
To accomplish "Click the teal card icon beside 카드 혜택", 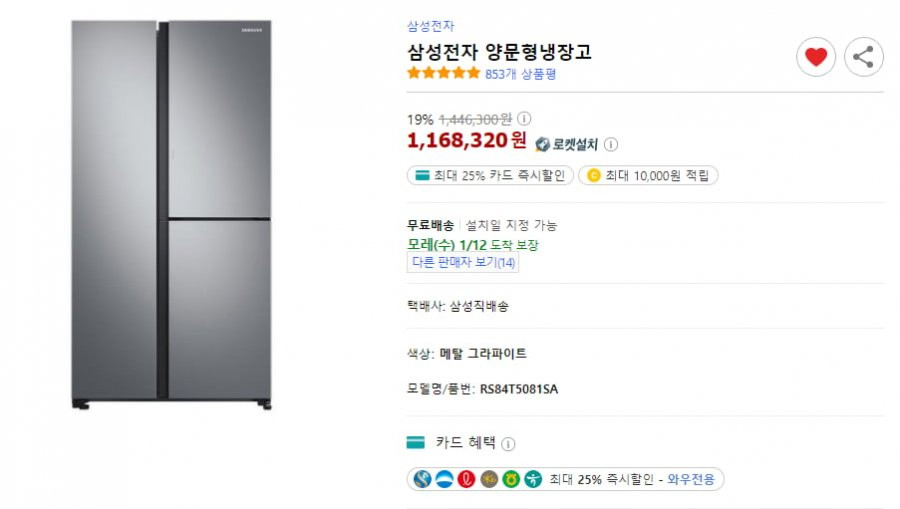I will pyautogui.click(x=416, y=442).
